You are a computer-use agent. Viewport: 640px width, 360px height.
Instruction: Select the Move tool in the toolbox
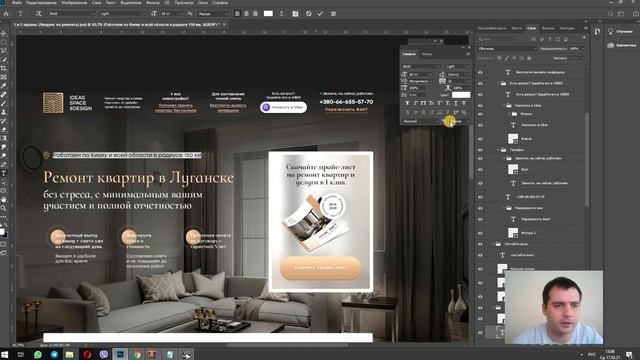pos(4,33)
